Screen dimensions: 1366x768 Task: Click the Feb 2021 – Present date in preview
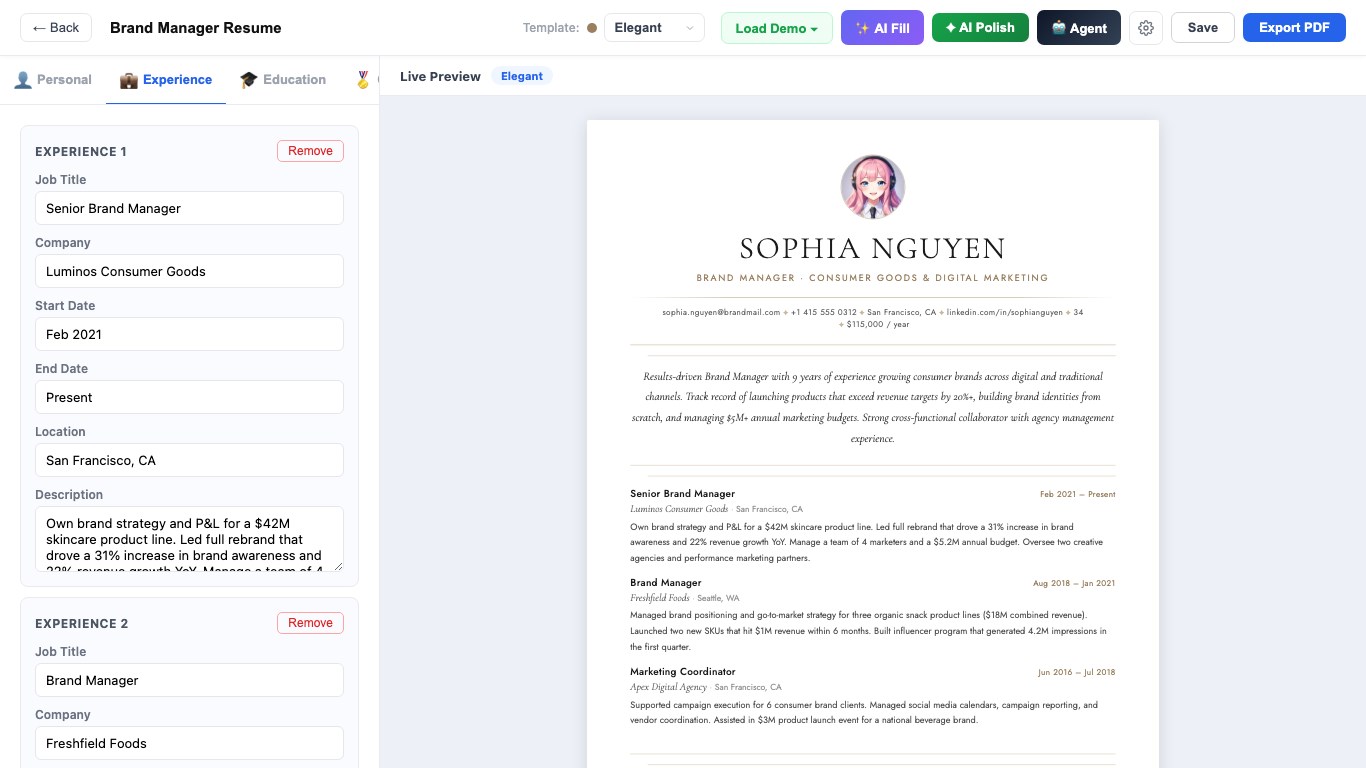click(1077, 494)
